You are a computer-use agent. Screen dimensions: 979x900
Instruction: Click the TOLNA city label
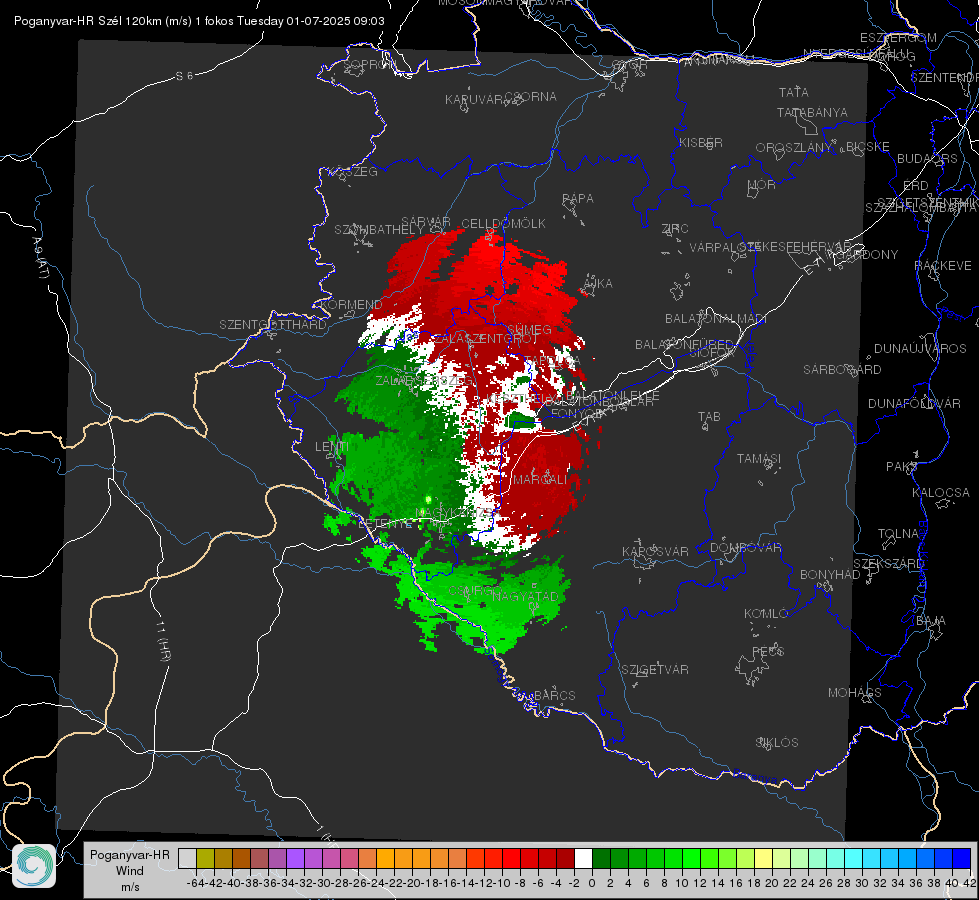[898, 534]
